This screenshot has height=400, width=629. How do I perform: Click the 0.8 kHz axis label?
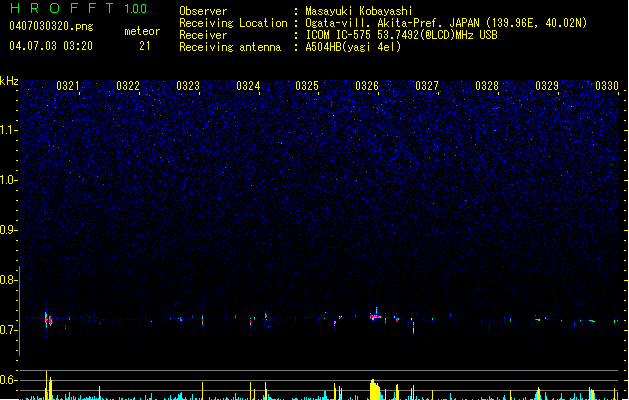pos(8,280)
